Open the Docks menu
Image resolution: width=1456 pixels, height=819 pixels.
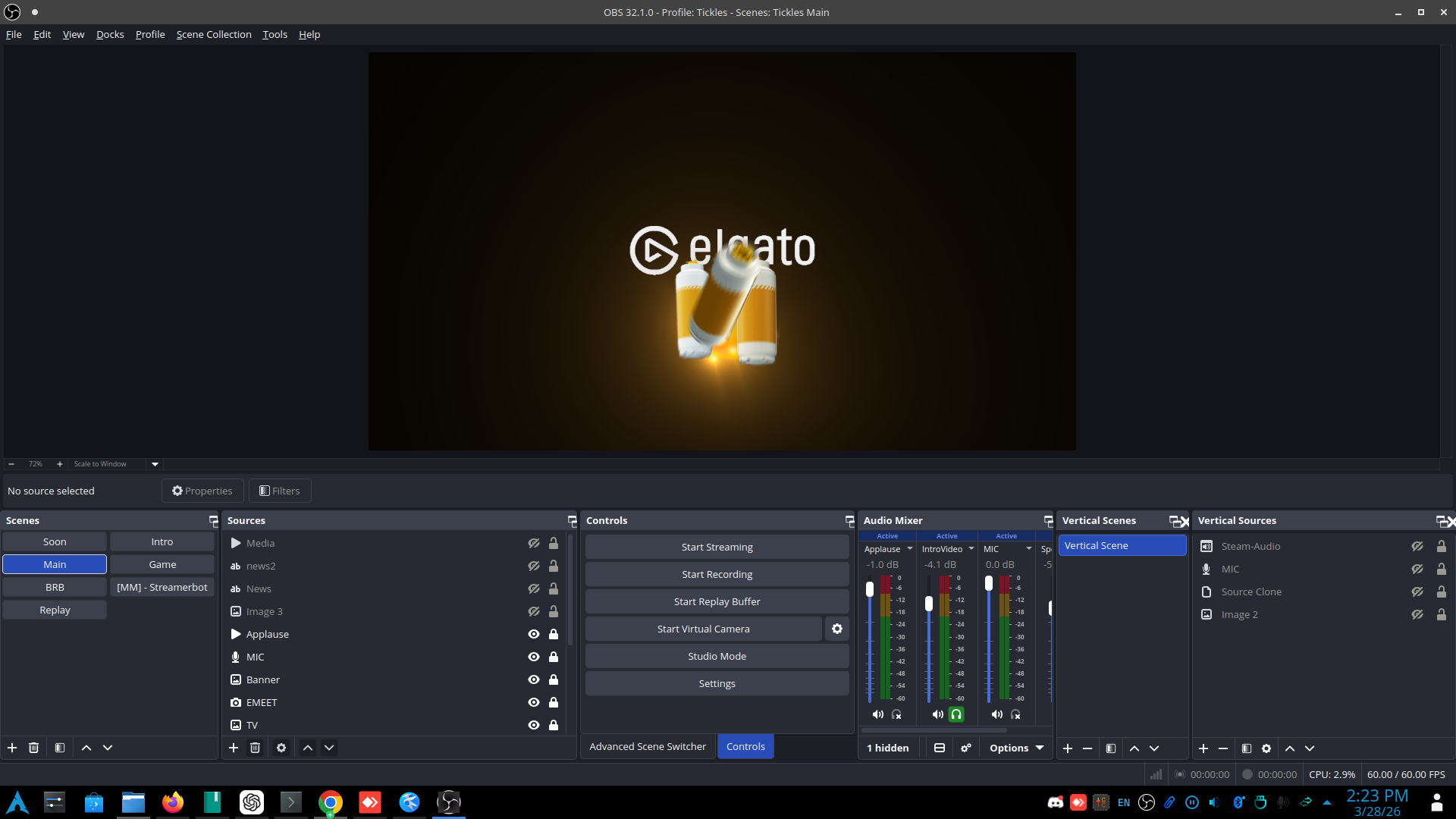point(110,34)
